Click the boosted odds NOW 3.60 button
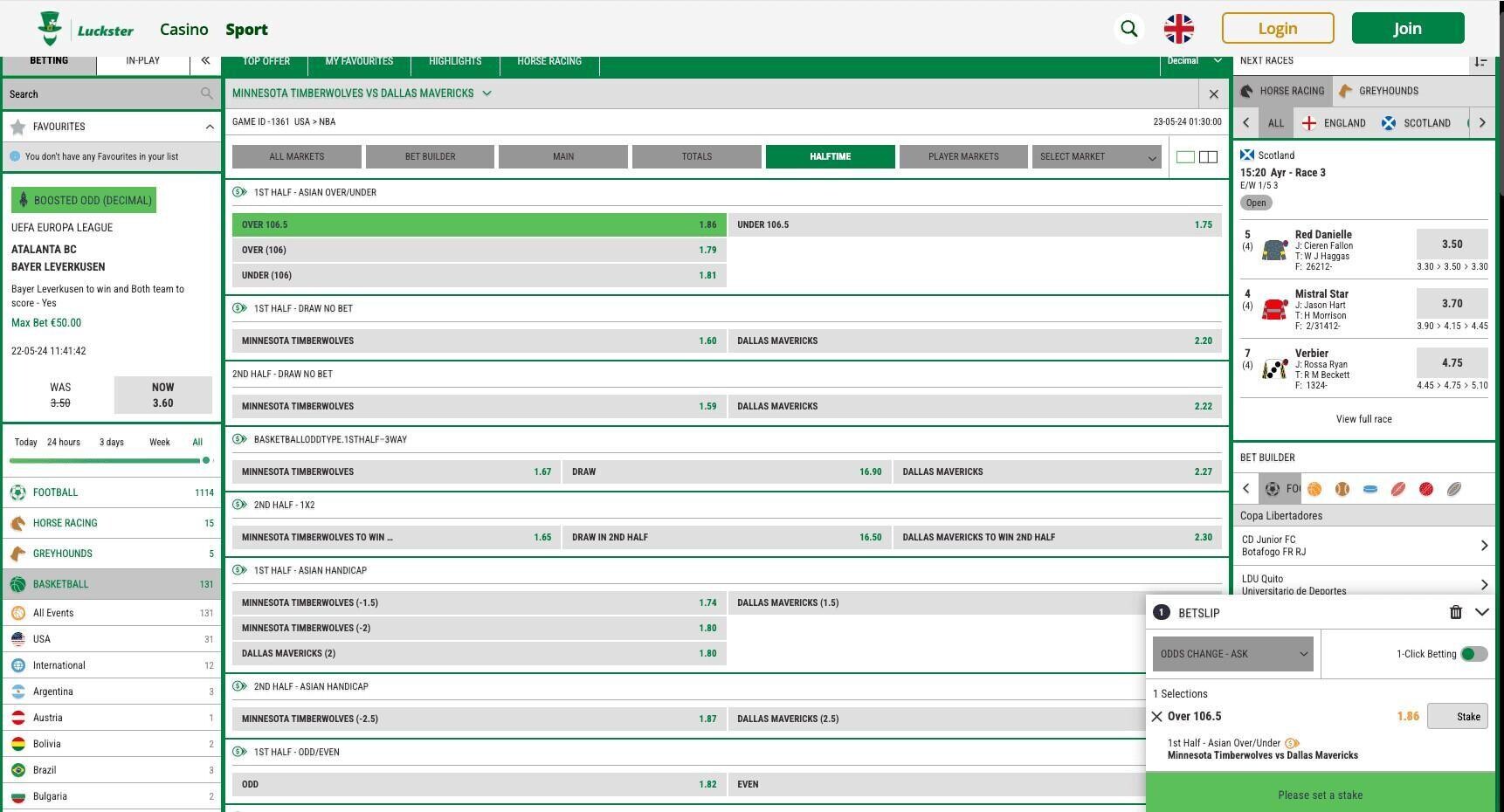Screen dimensions: 1504x812 point(163,395)
